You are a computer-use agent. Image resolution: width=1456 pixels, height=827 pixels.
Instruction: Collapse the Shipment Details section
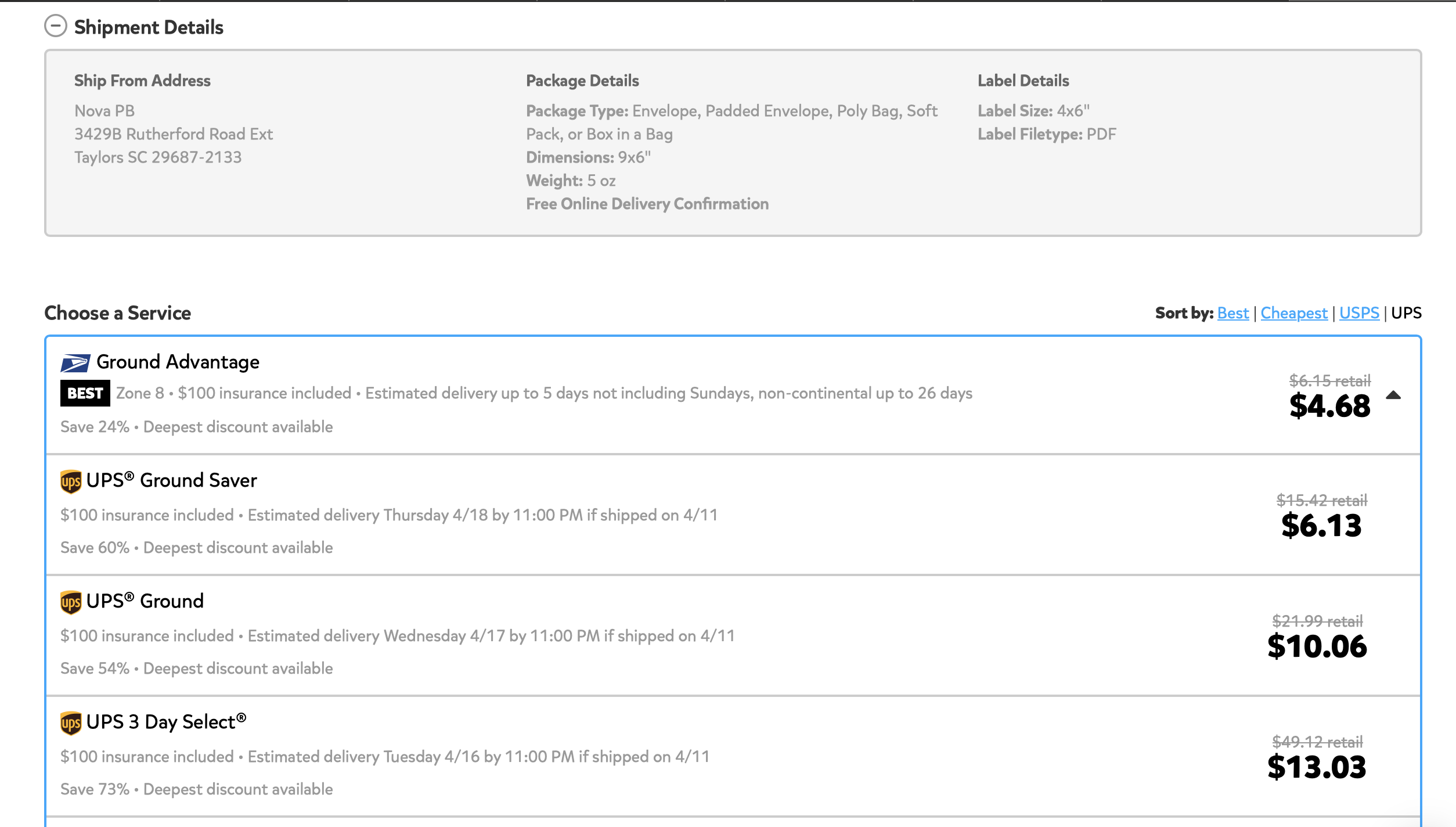click(56, 26)
